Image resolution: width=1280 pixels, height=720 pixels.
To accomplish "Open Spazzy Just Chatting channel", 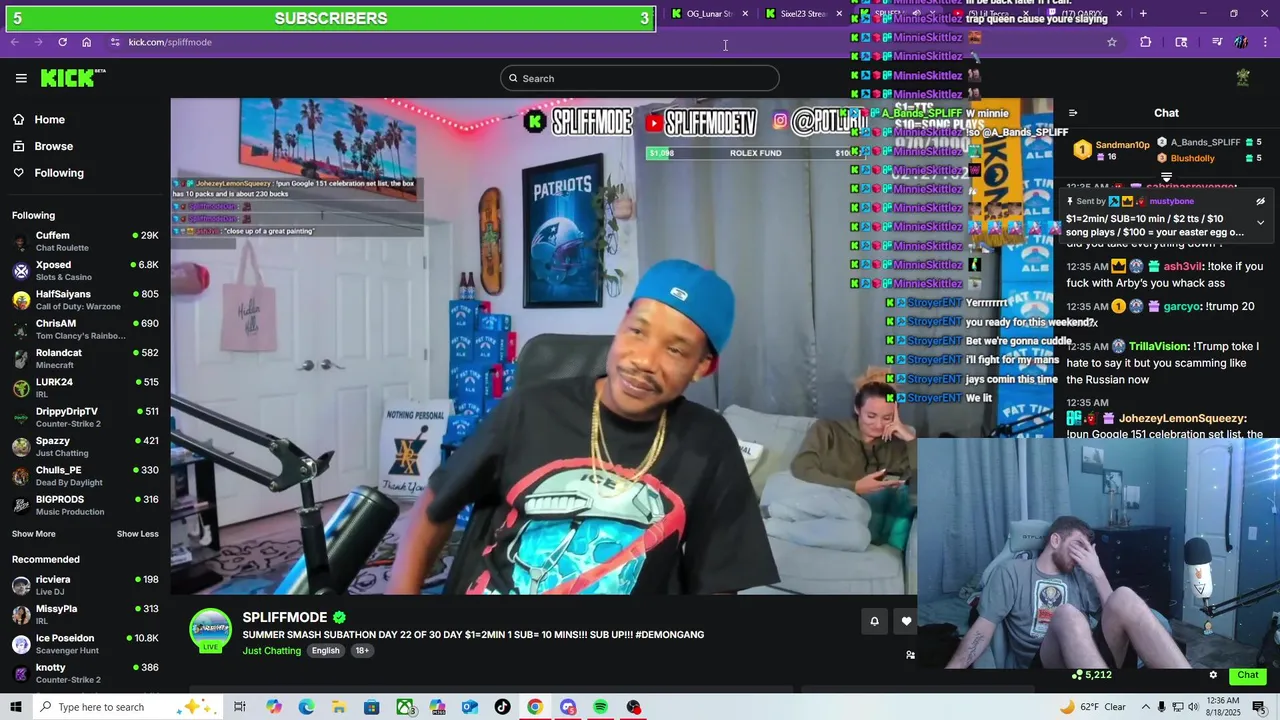I will [x=85, y=446].
